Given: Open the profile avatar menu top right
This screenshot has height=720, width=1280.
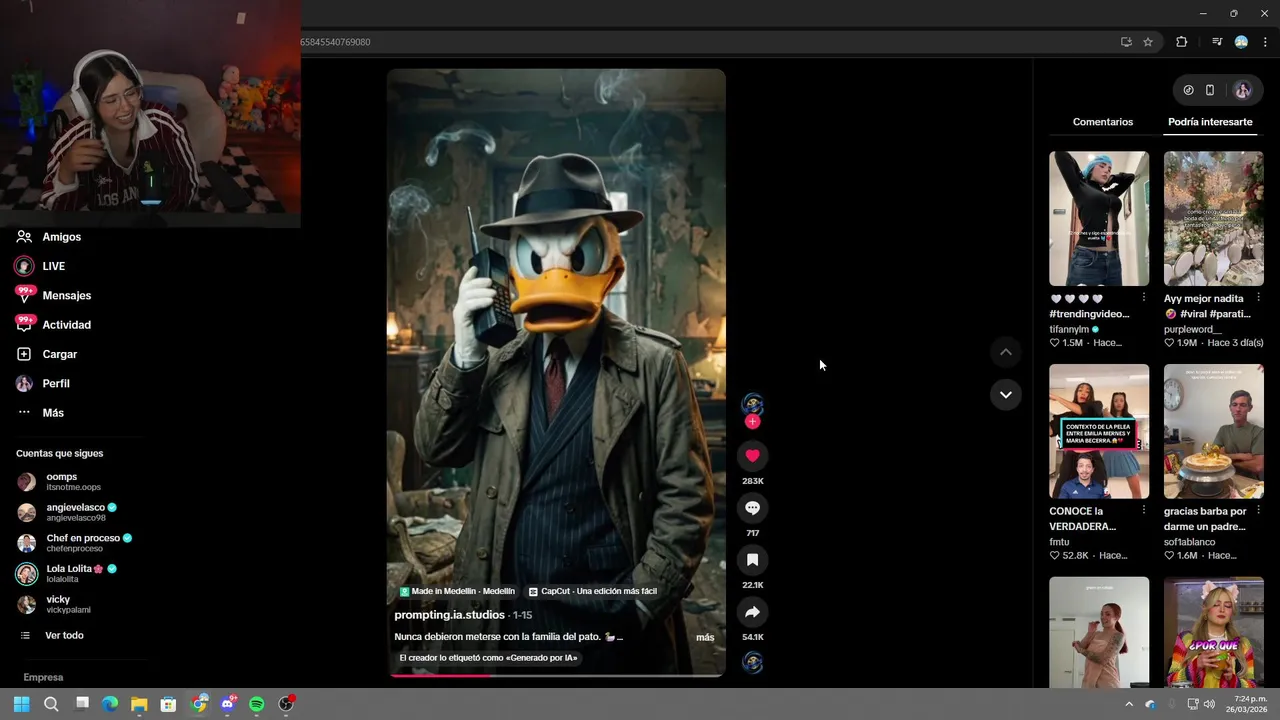Looking at the screenshot, I should pyautogui.click(x=1243, y=90).
